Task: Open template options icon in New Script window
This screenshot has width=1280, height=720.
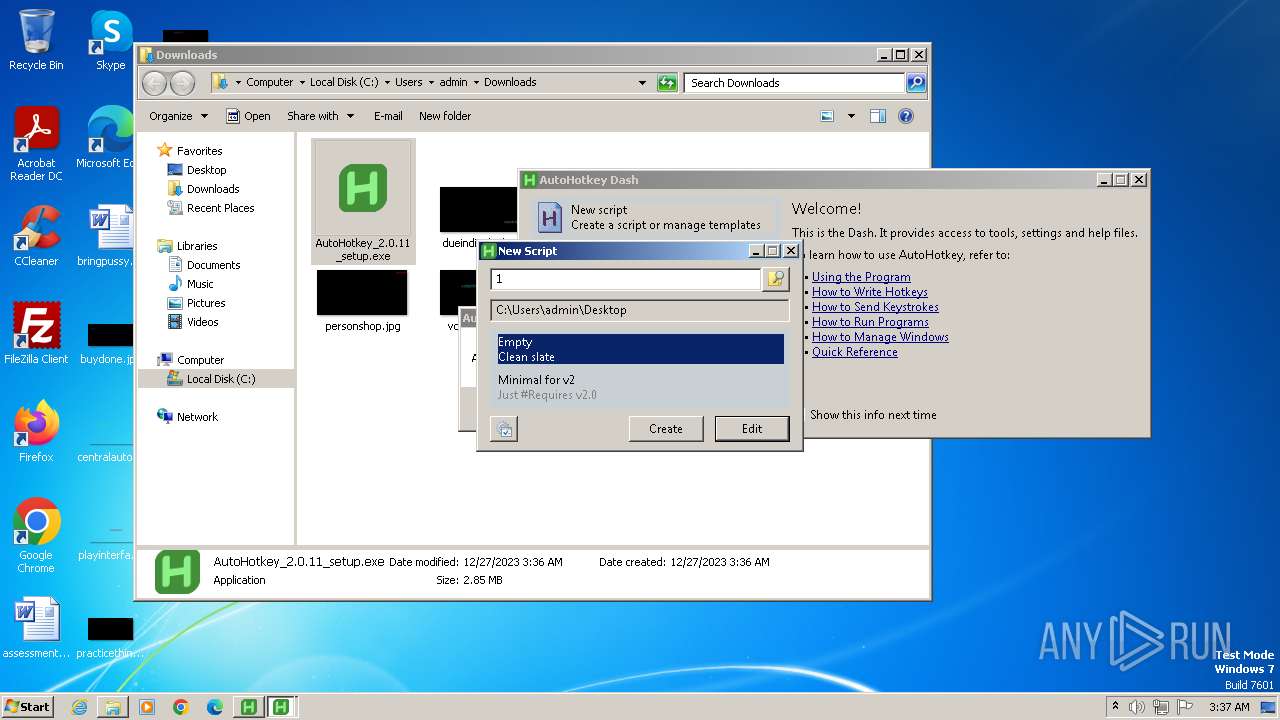Action: [x=504, y=430]
